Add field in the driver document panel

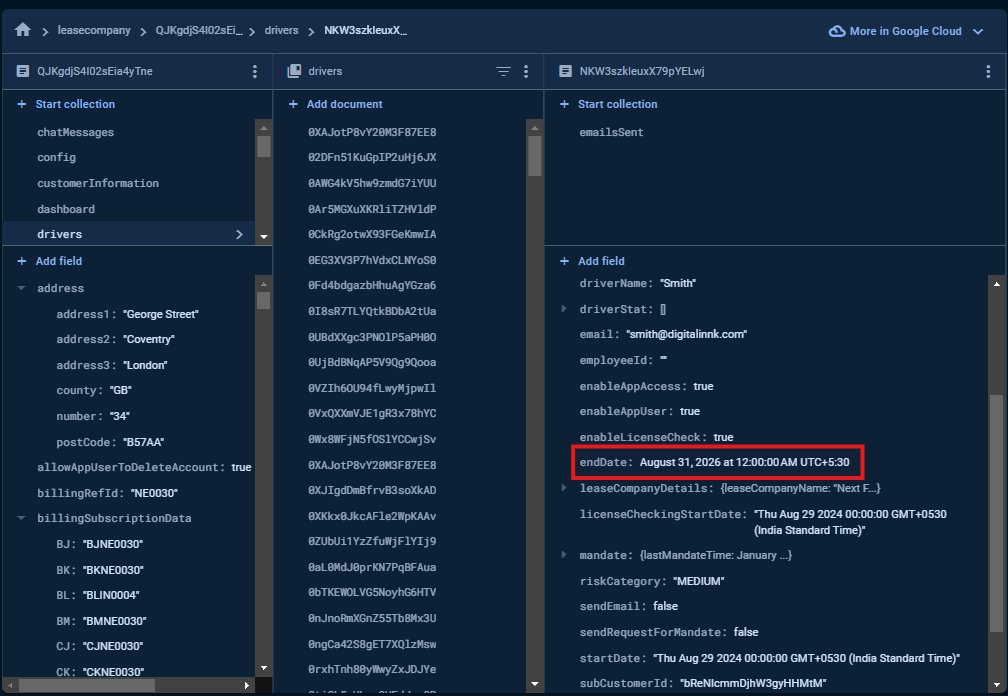pos(593,261)
